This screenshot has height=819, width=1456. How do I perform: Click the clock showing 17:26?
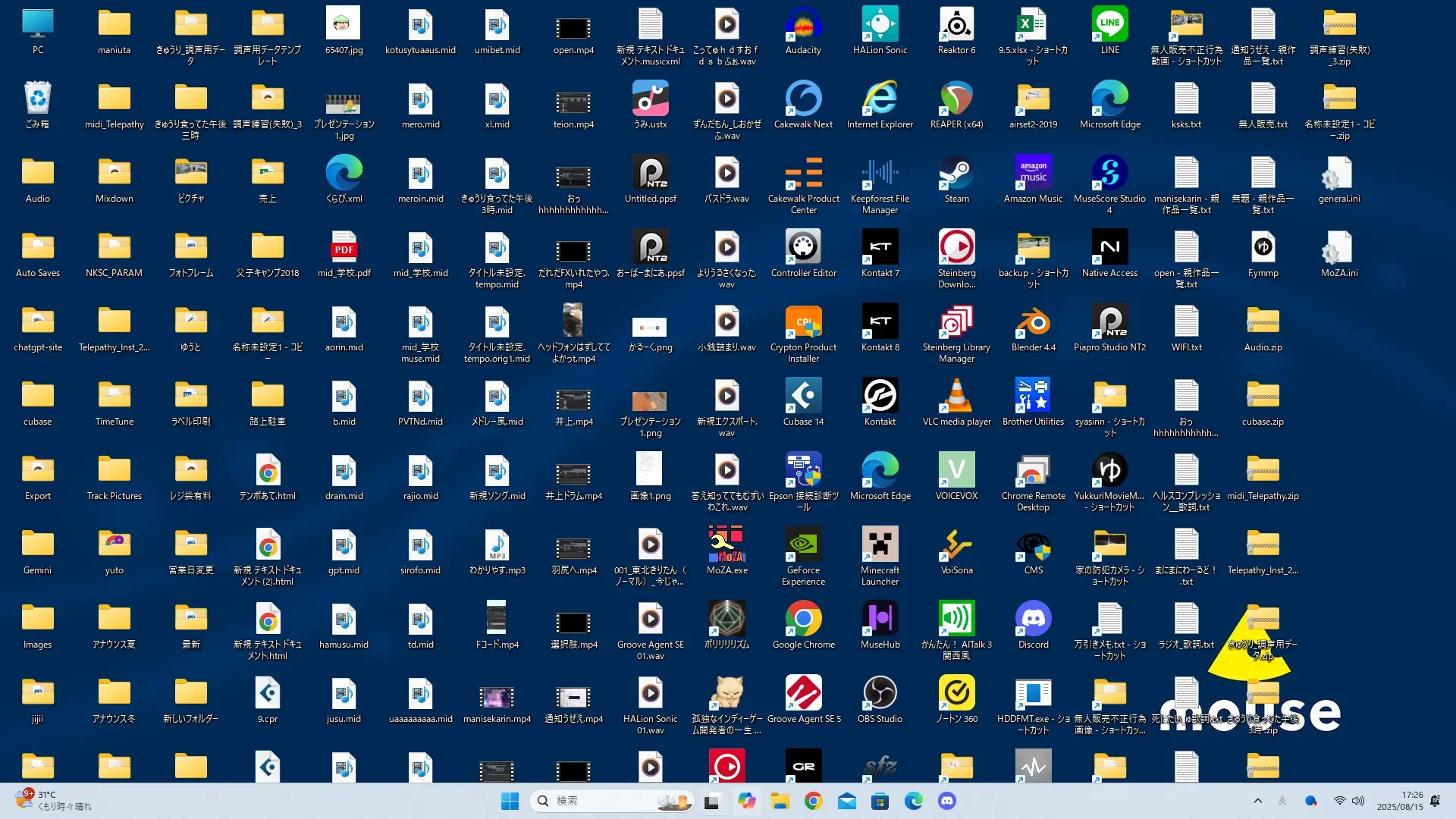[x=1400, y=801]
